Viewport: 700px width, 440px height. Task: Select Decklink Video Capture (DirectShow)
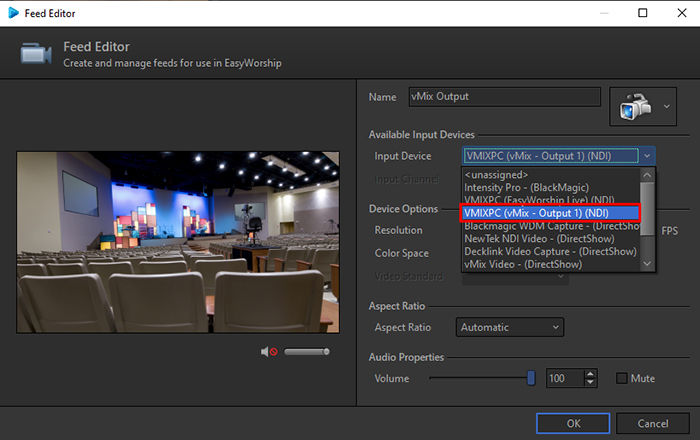[x=550, y=252]
